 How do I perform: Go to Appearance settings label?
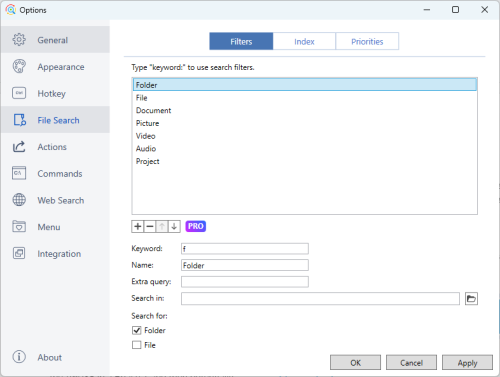[x=61, y=67]
